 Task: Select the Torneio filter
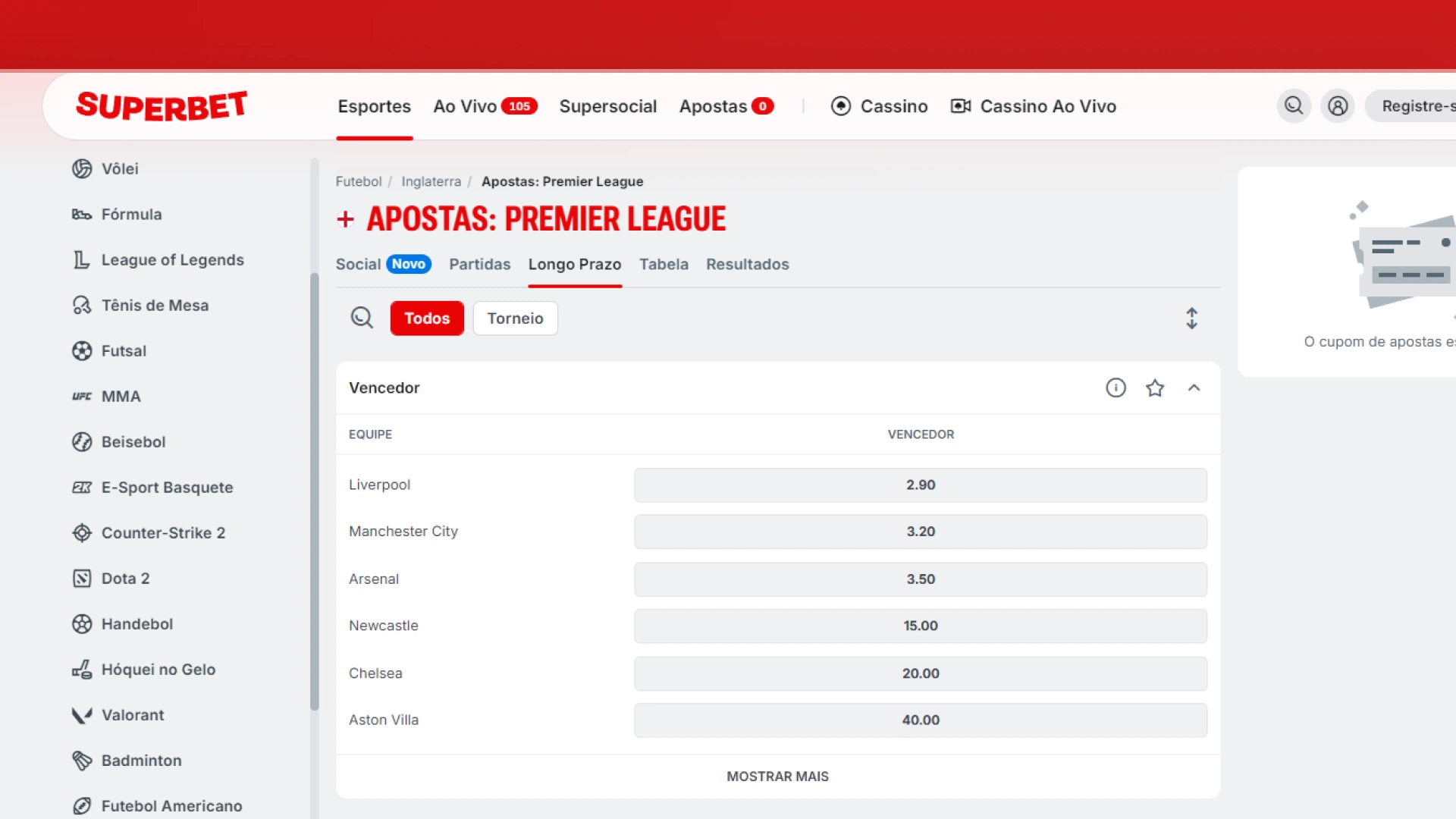click(516, 318)
